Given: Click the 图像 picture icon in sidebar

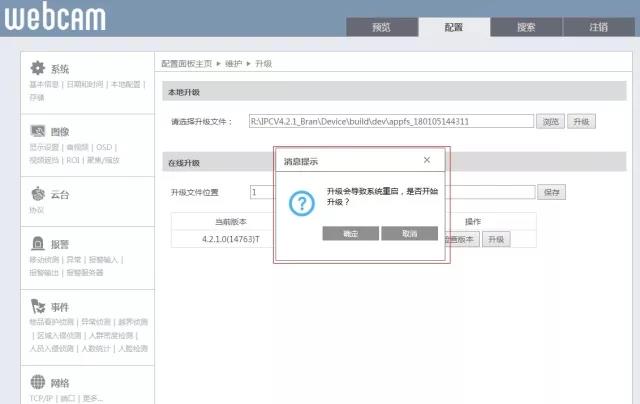Looking at the screenshot, I should (x=38, y=131).
